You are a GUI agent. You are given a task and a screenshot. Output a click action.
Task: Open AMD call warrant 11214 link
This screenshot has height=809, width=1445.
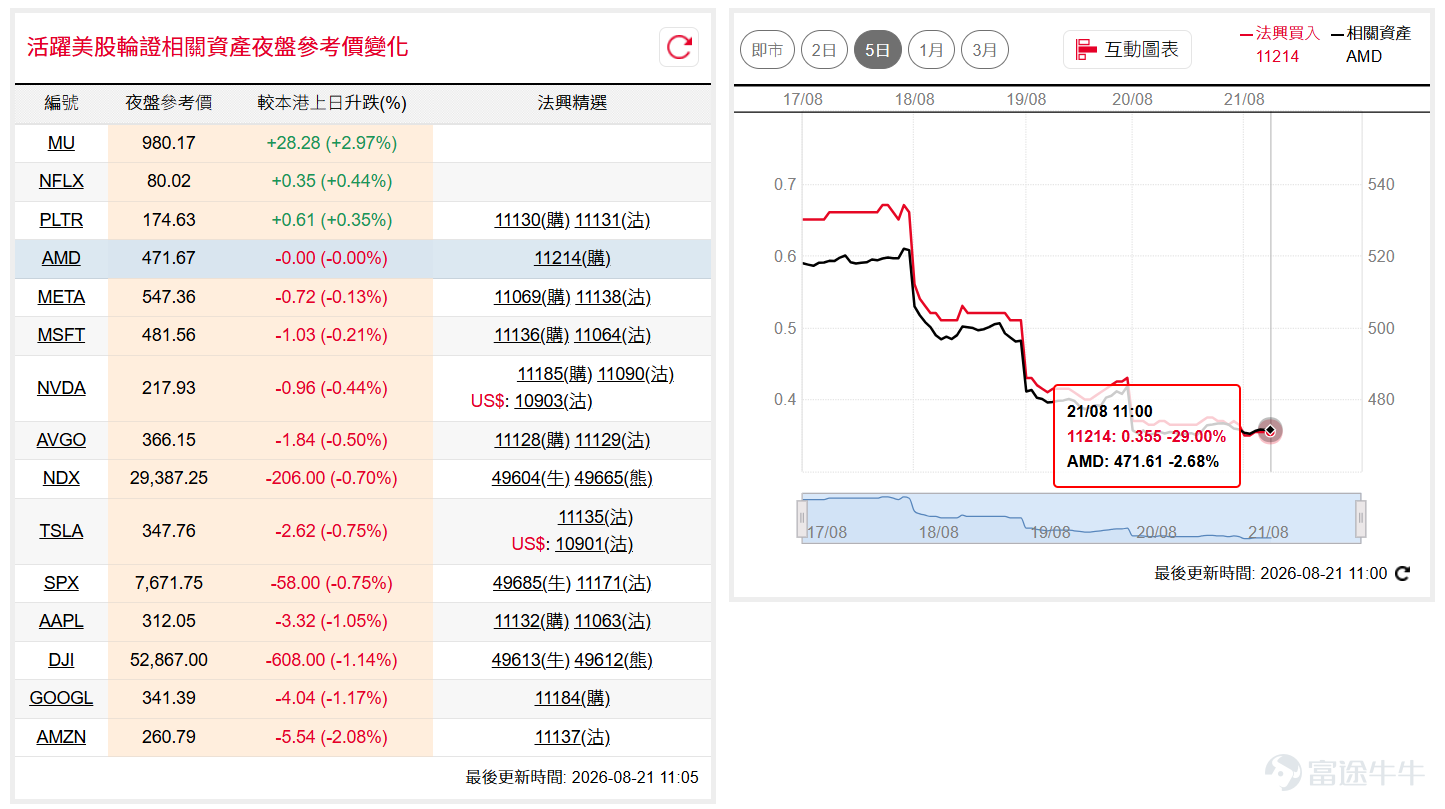[572, 258]
